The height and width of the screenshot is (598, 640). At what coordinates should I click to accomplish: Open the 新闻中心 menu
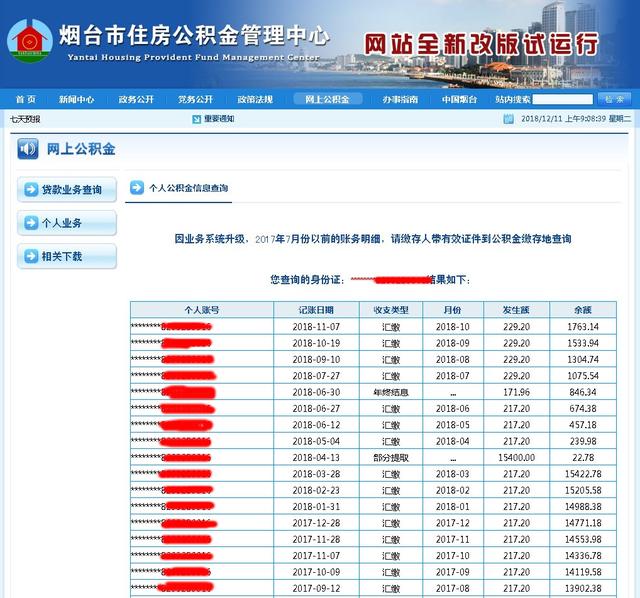[76, 99]
